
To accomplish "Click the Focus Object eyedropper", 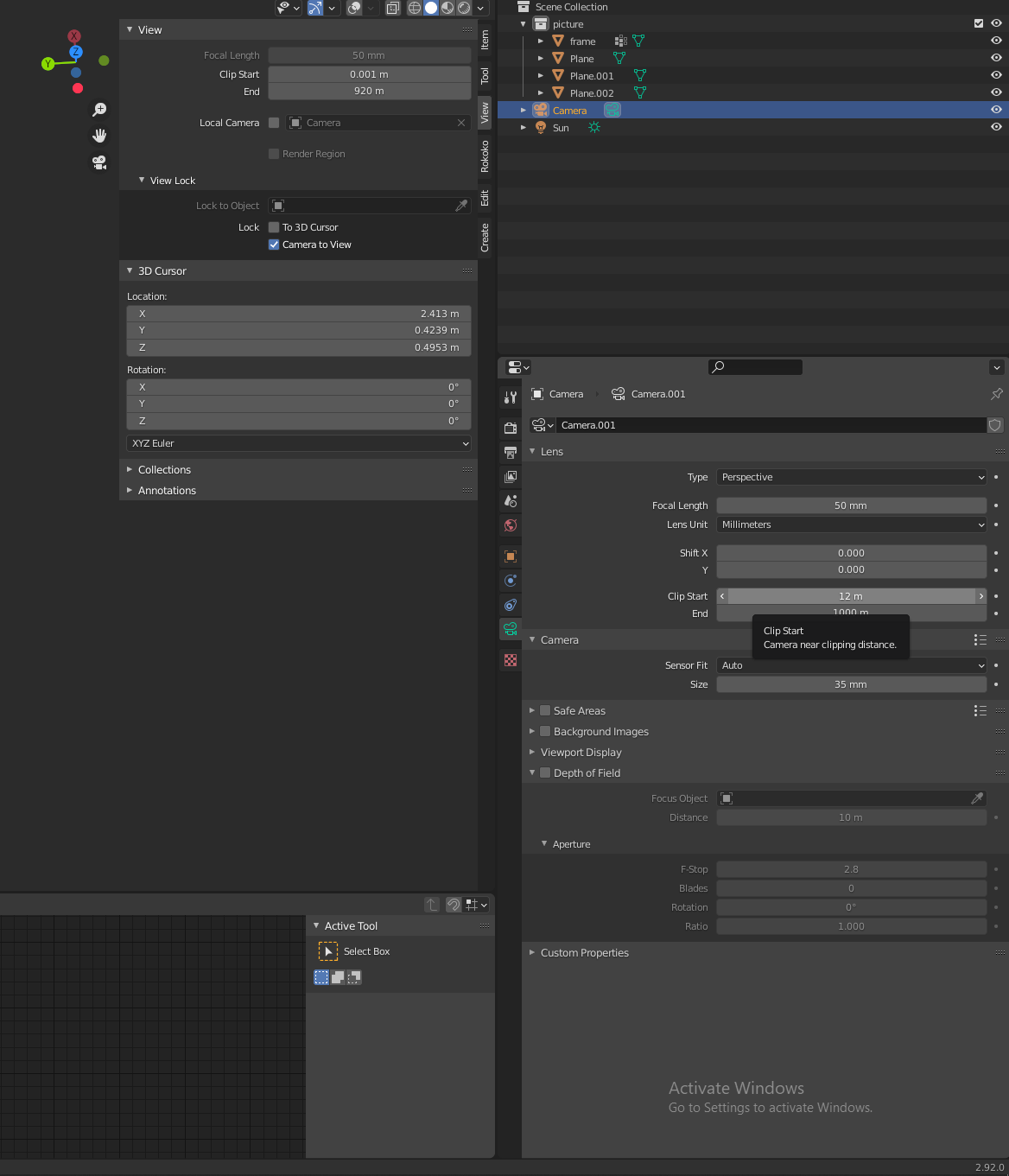I will (977, 798).
